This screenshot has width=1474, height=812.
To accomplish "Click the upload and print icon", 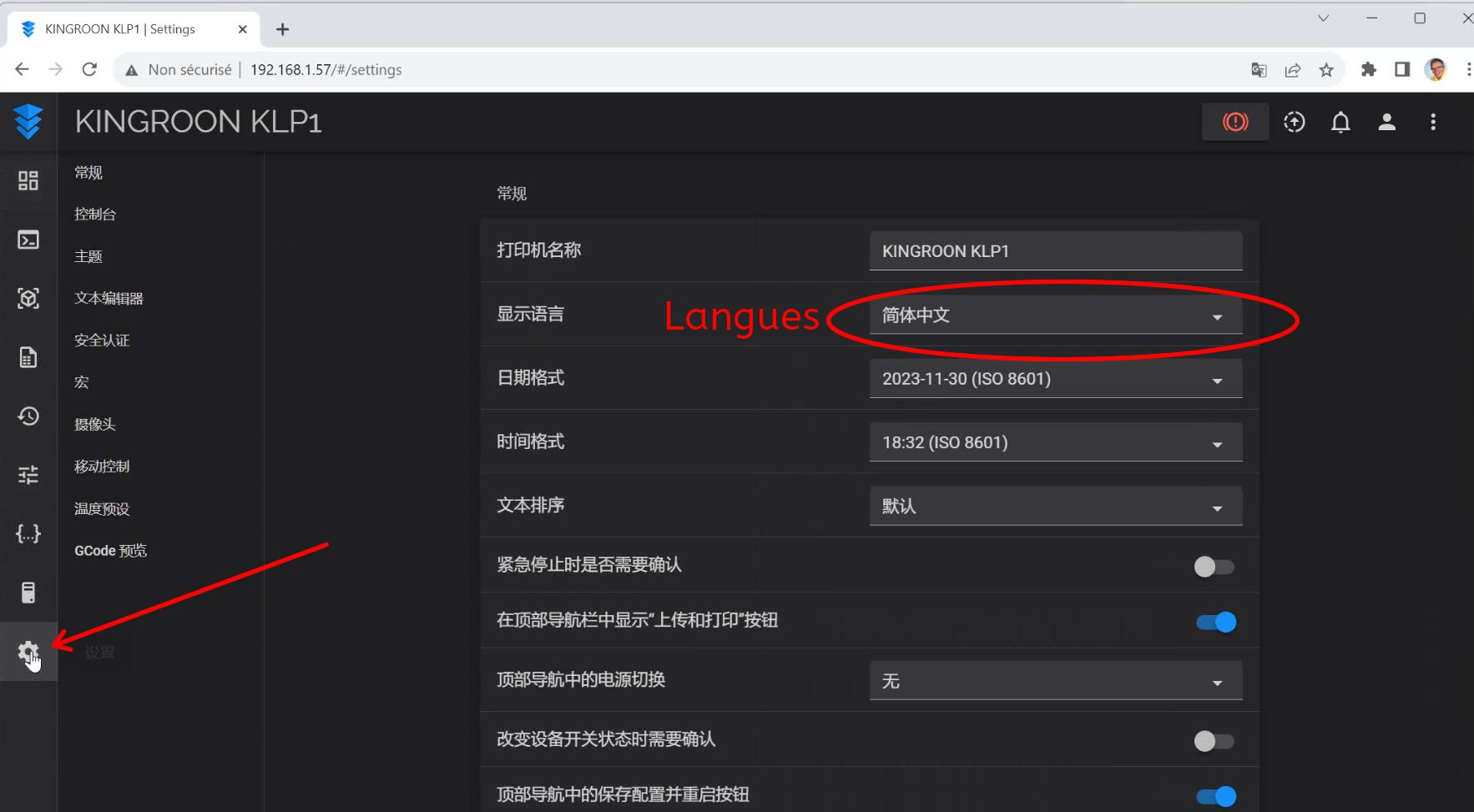I will point(1295,122).
